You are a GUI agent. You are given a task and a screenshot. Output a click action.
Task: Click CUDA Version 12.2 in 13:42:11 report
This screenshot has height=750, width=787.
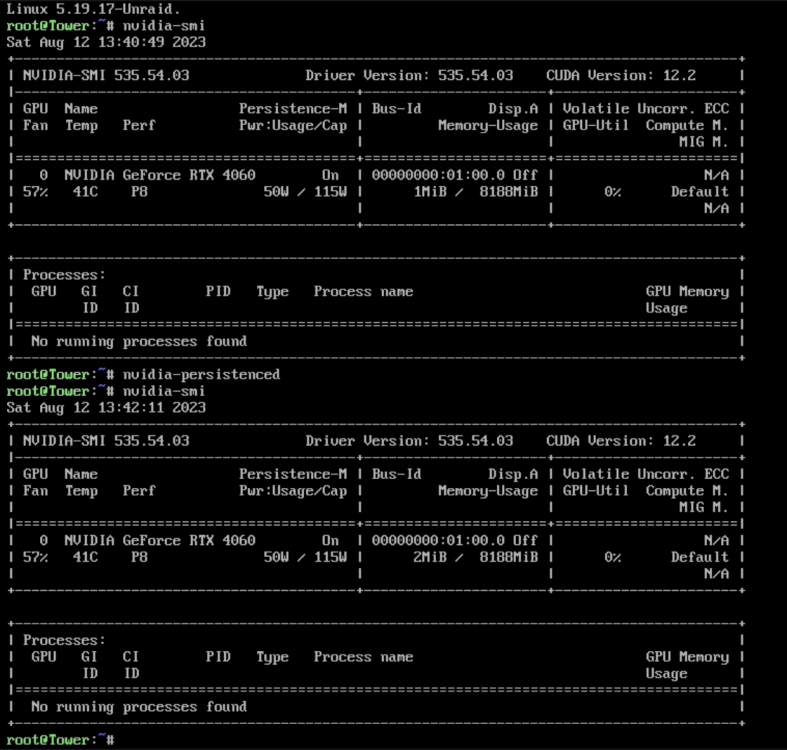coord(621,441)
